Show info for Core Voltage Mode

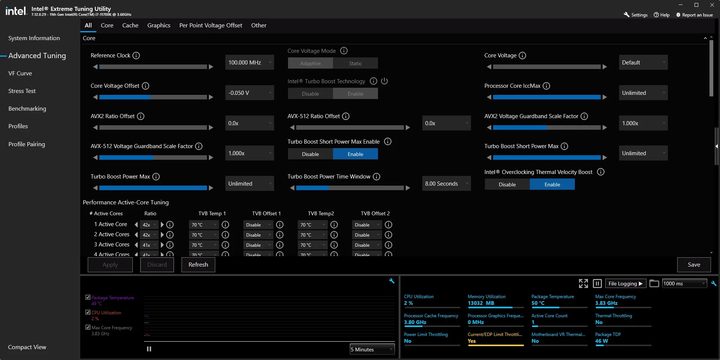click(343, 51)
